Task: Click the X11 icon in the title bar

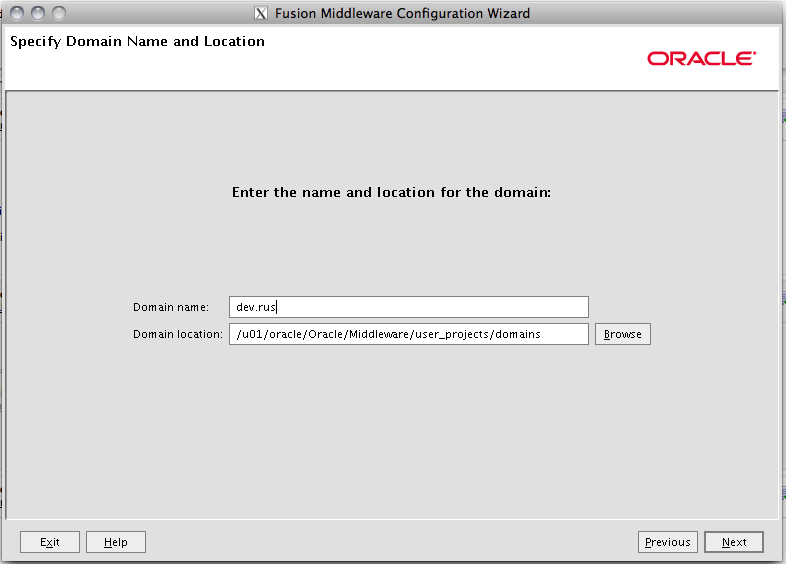Action: click(x=261, y=13)
